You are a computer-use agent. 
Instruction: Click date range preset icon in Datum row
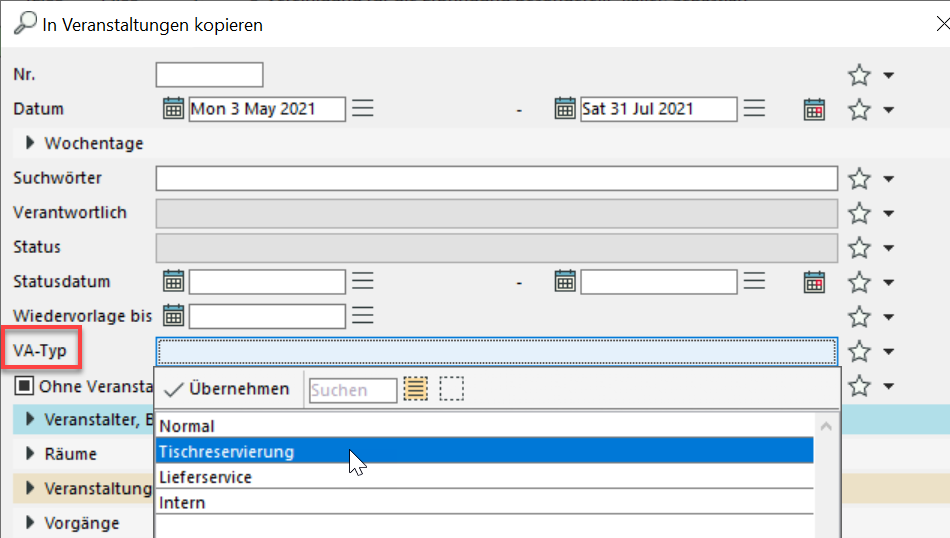(814, 109)
